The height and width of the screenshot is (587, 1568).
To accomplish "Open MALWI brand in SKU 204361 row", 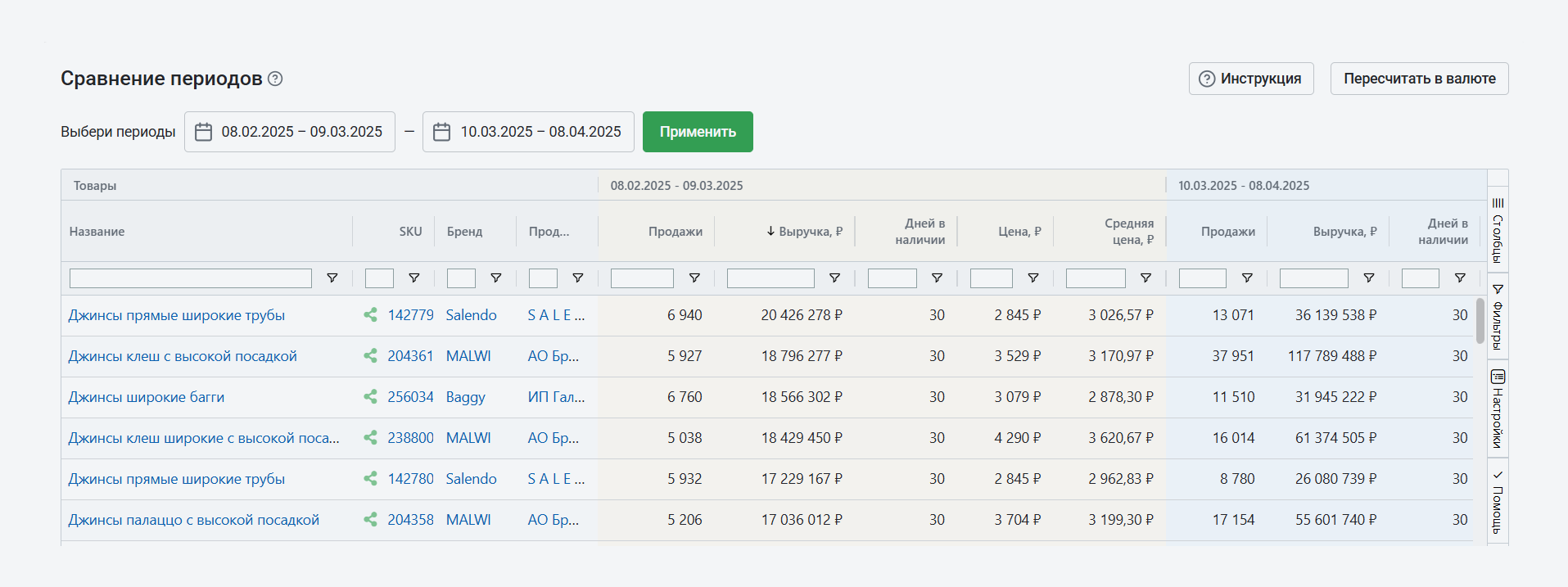I will tap(468, 356).
